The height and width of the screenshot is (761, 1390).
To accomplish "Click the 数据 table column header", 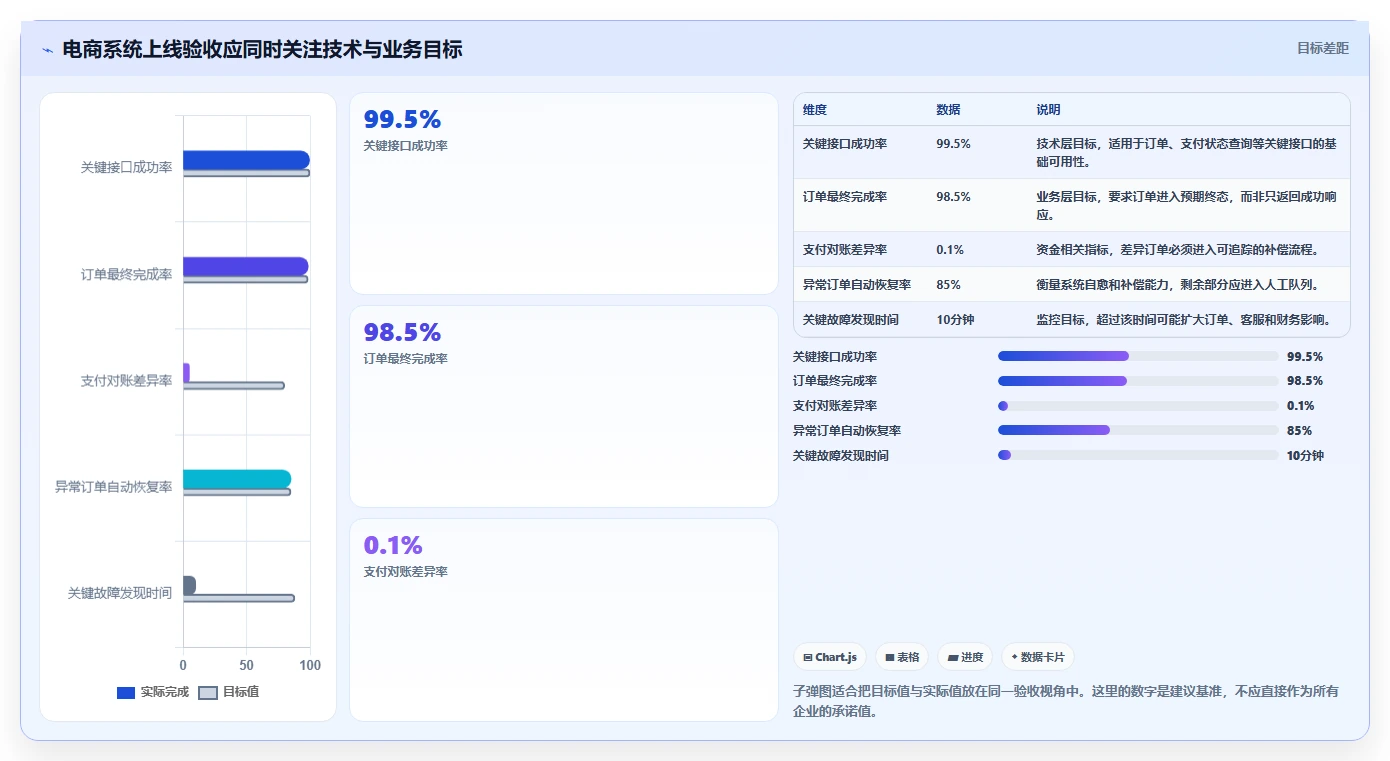I will point(948,110).
